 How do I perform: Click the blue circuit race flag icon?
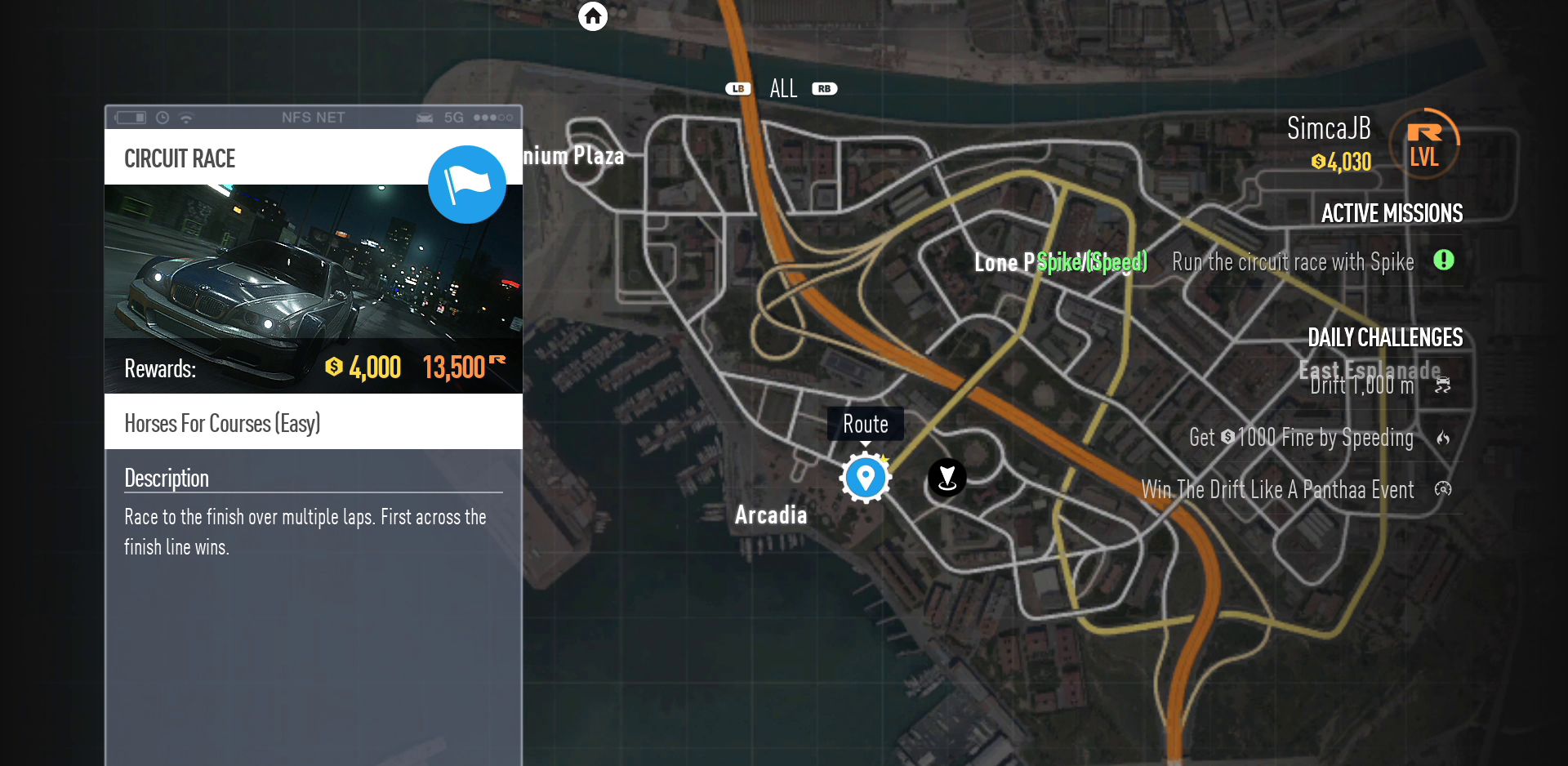point(467,185)
